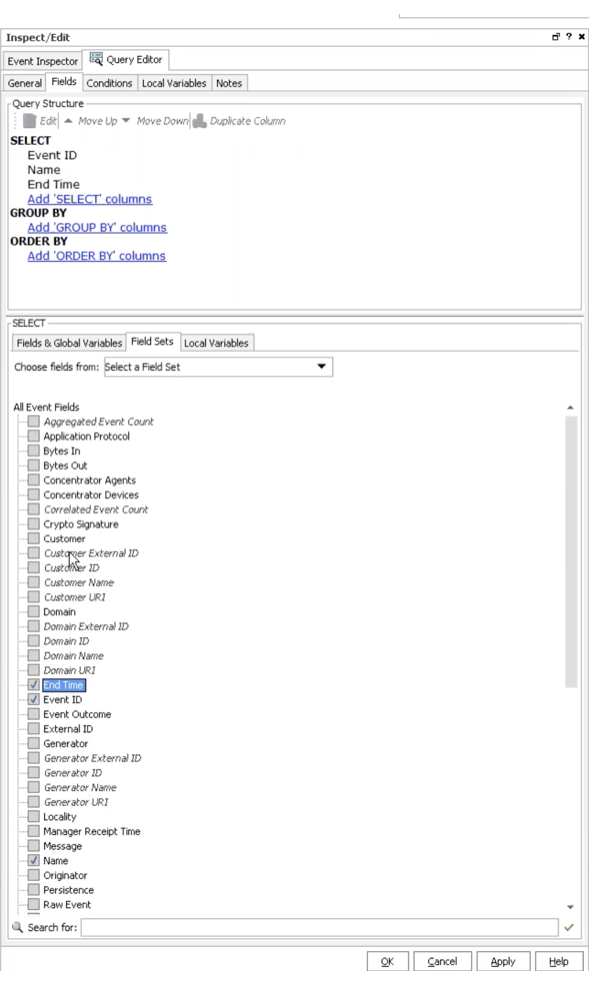
Task: Select the Concentrator Agents row
Action: (x=89, y=480)
